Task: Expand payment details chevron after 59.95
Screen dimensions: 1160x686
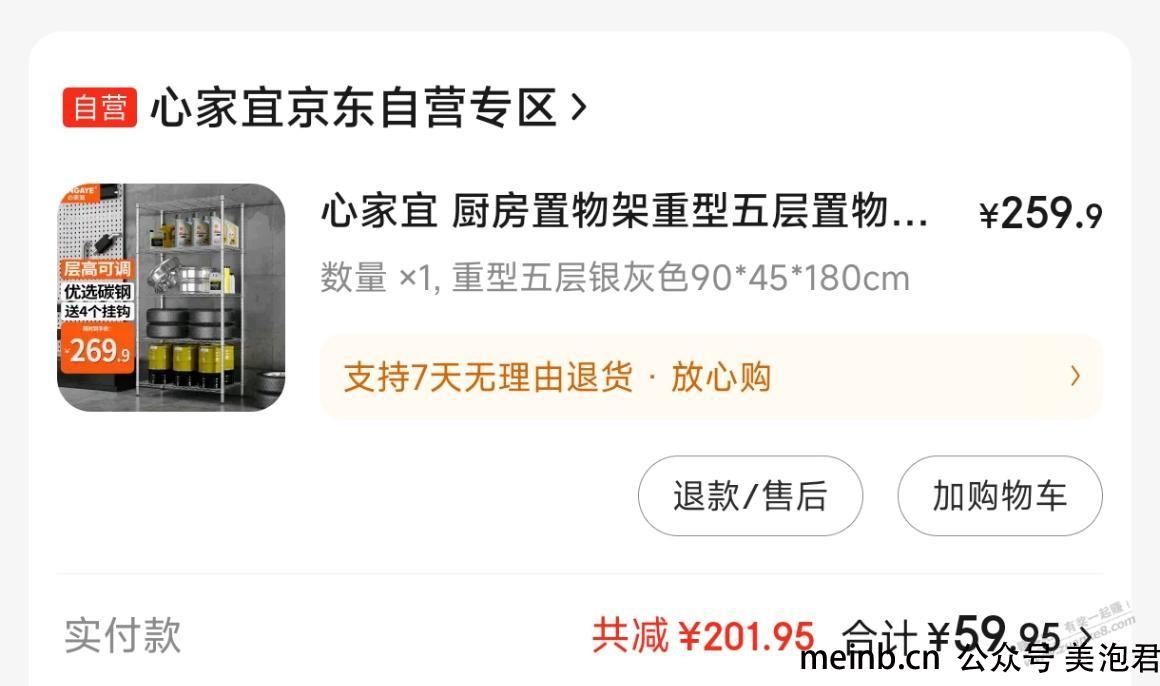Action: 1085,636
